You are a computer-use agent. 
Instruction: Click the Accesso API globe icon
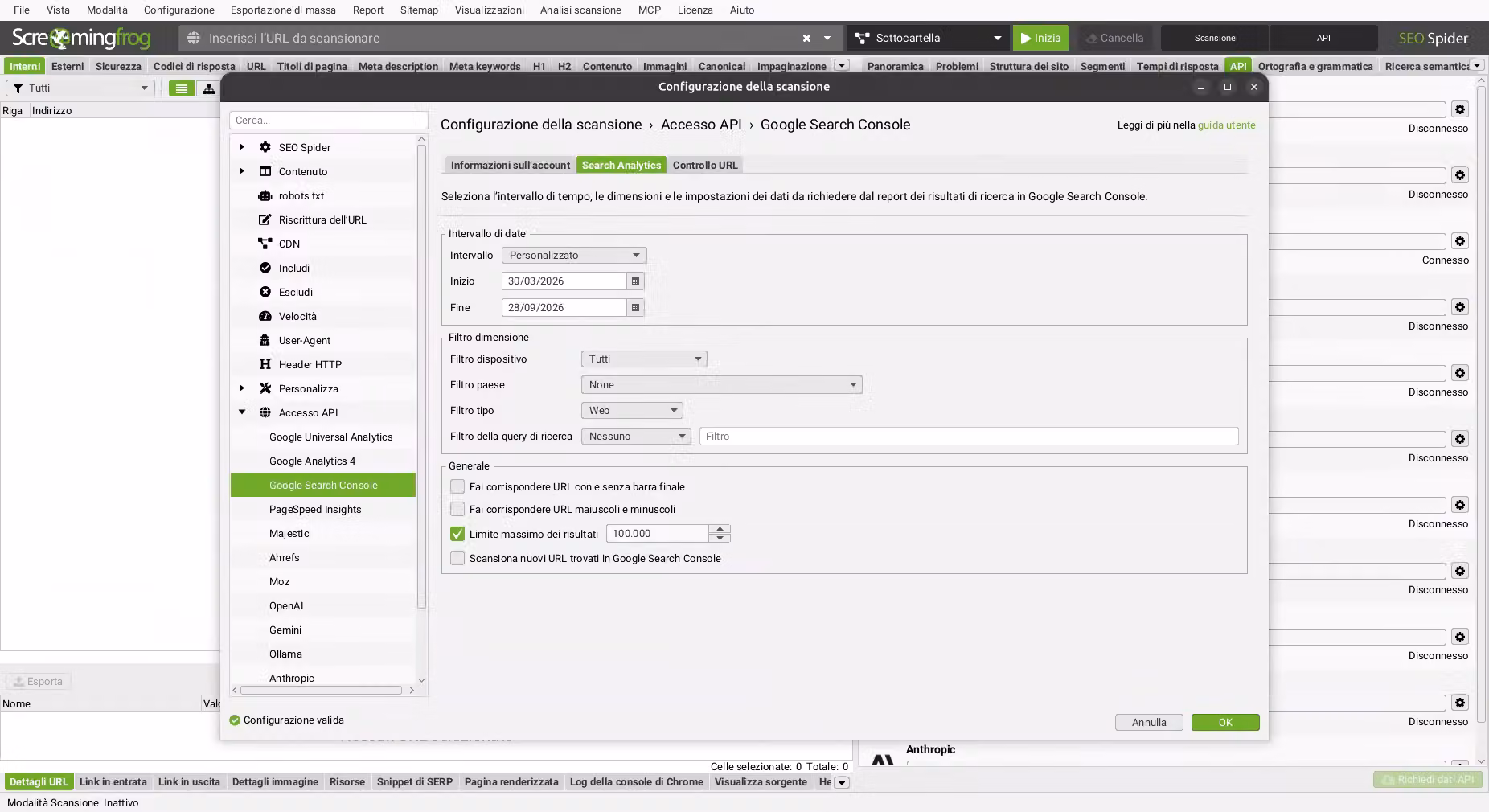(265, 412)
